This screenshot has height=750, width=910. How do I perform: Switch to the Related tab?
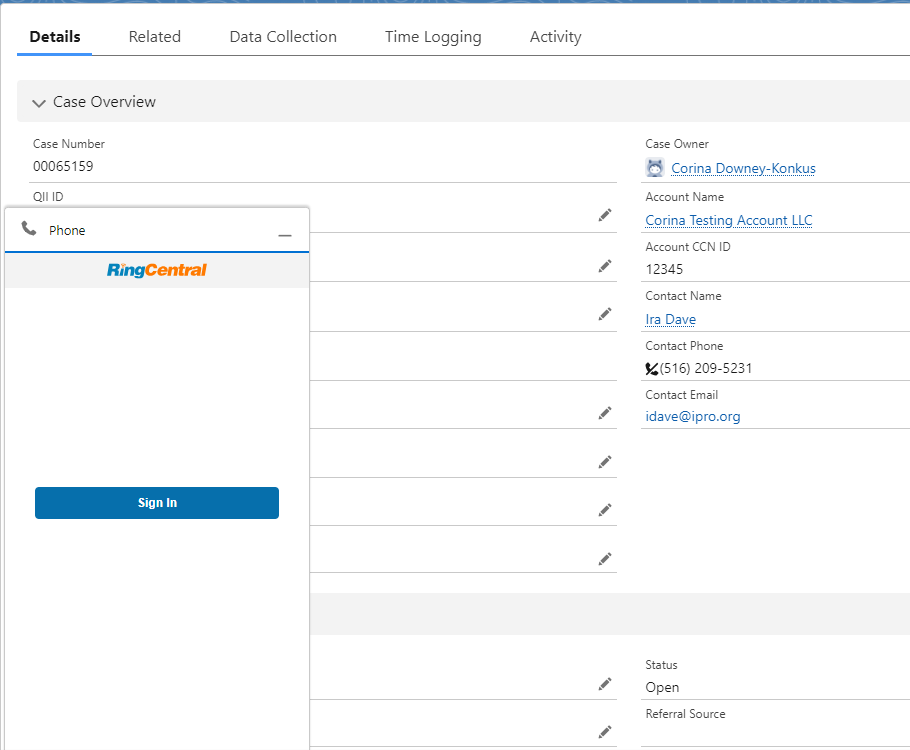154,37
